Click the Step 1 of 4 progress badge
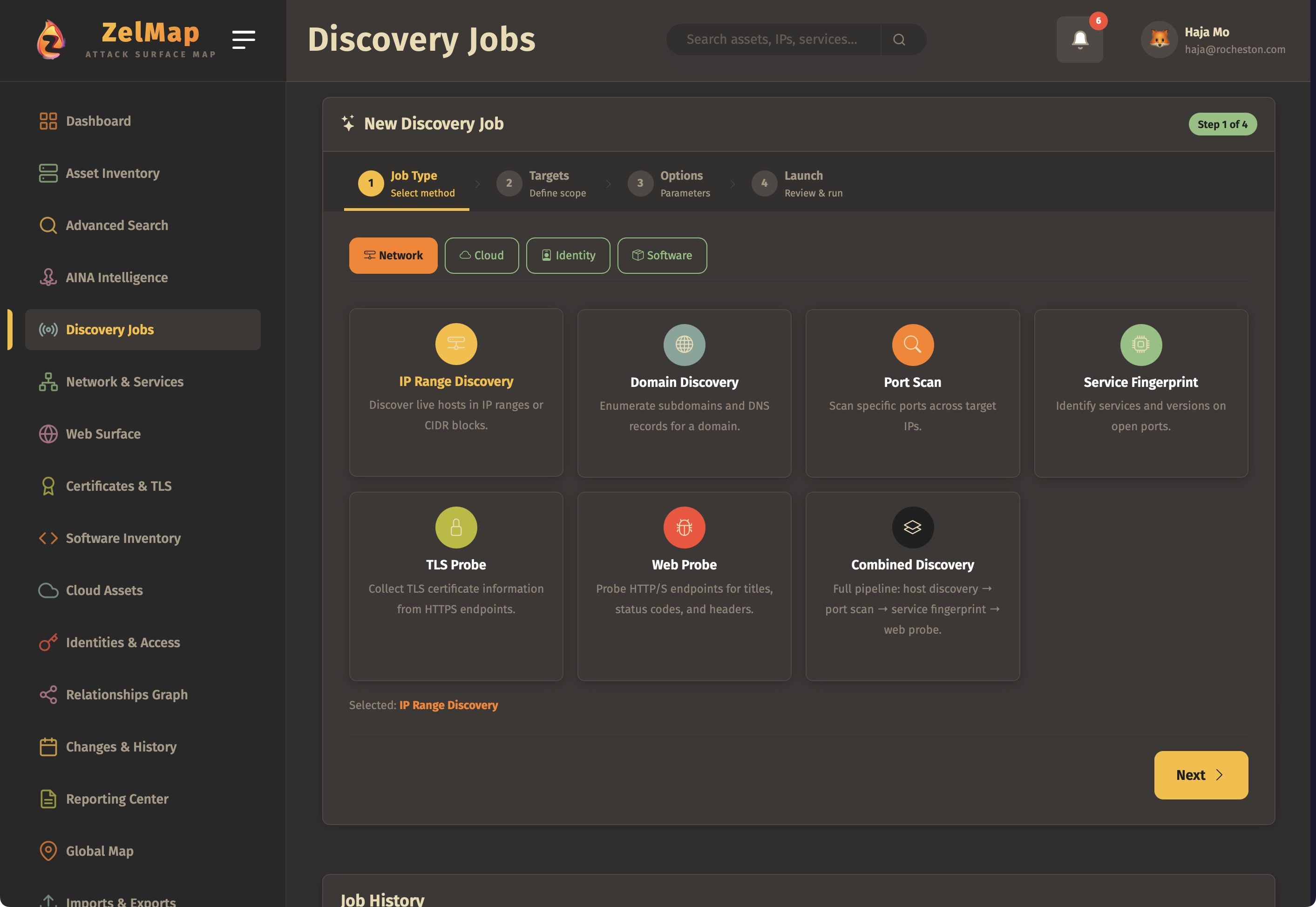 (1222, 124)
